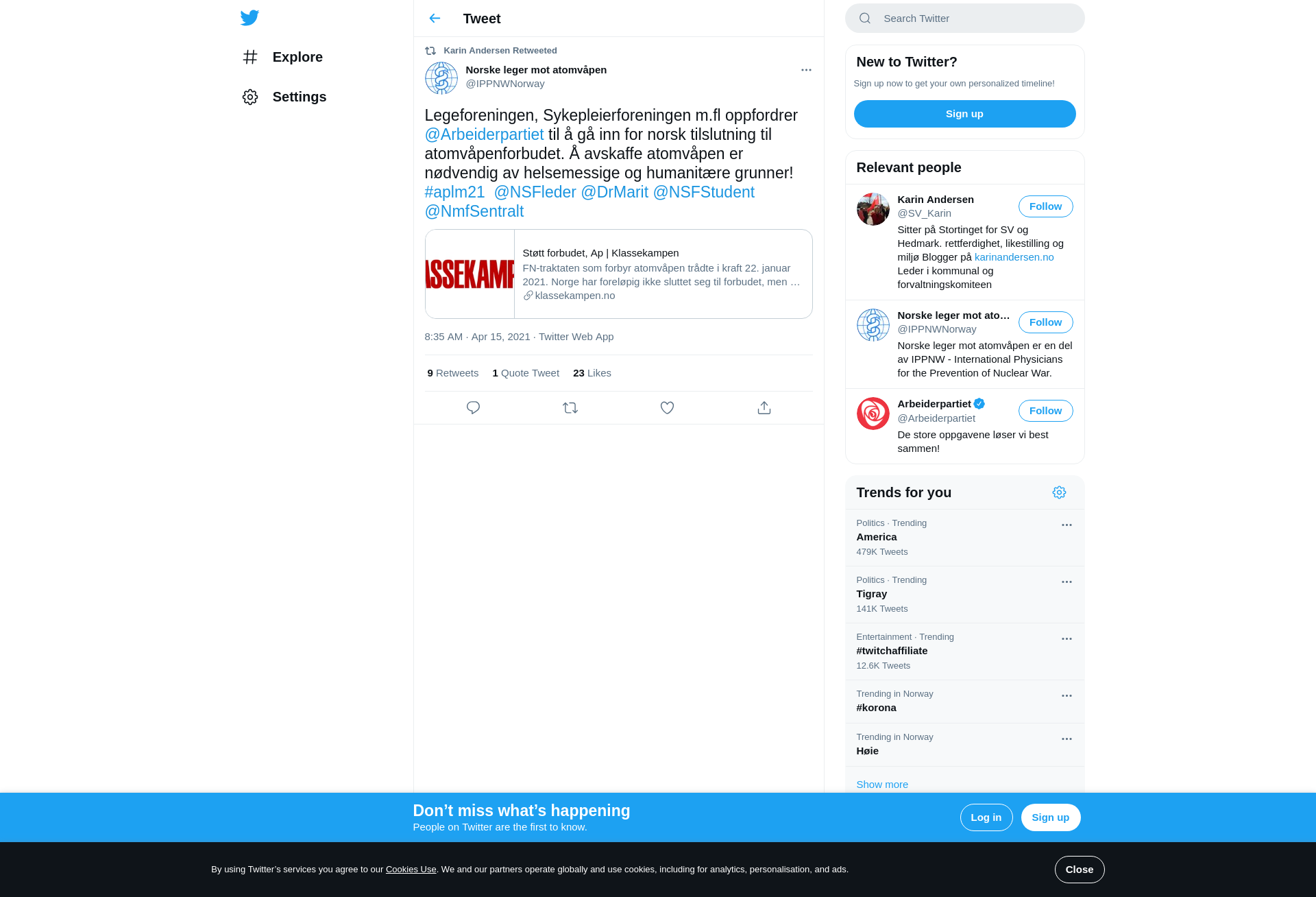Reply to the tweet with comment icon
The image size is (1316, 897).
click(x=473, y=408)
